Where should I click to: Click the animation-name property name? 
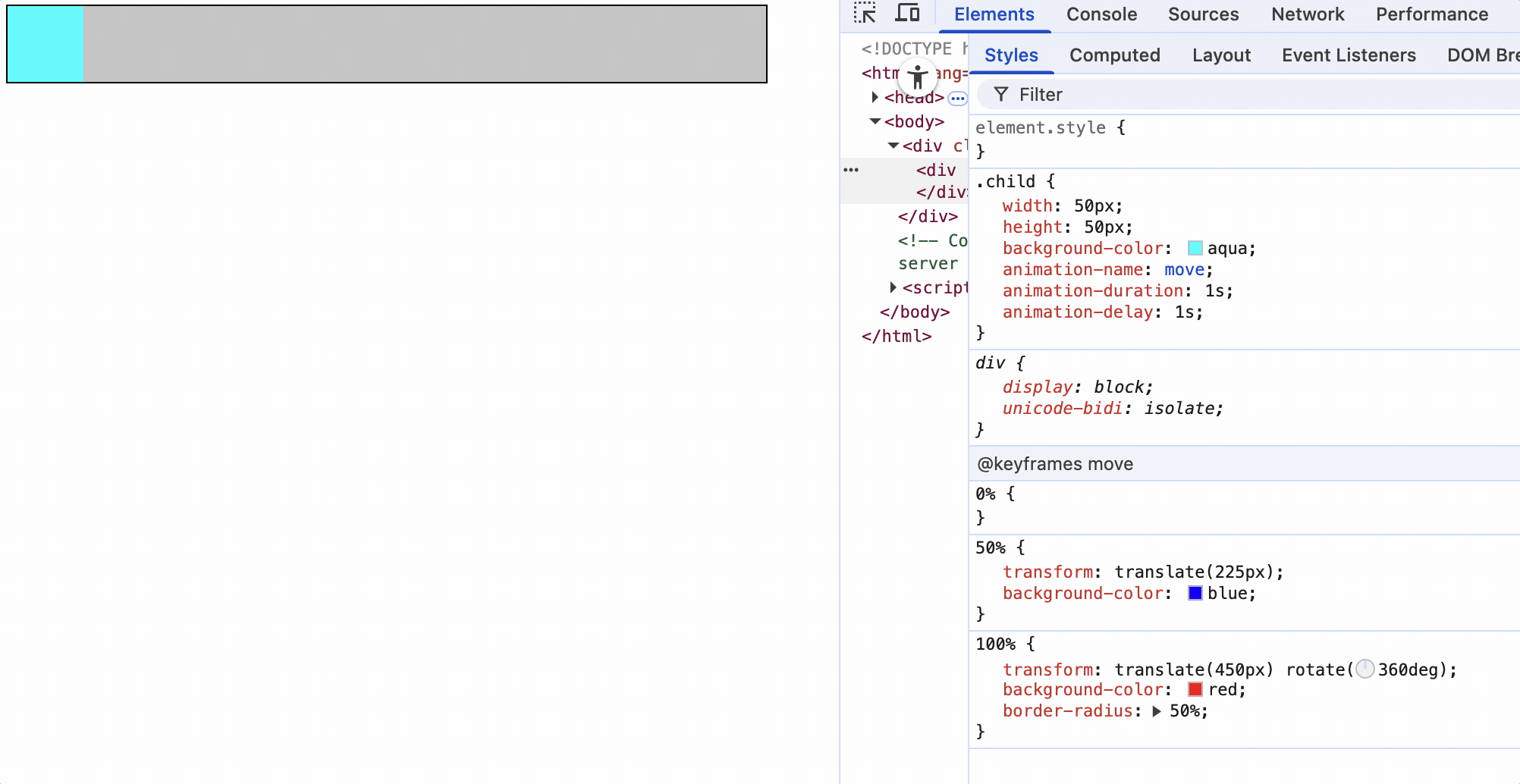(1072, 270)
